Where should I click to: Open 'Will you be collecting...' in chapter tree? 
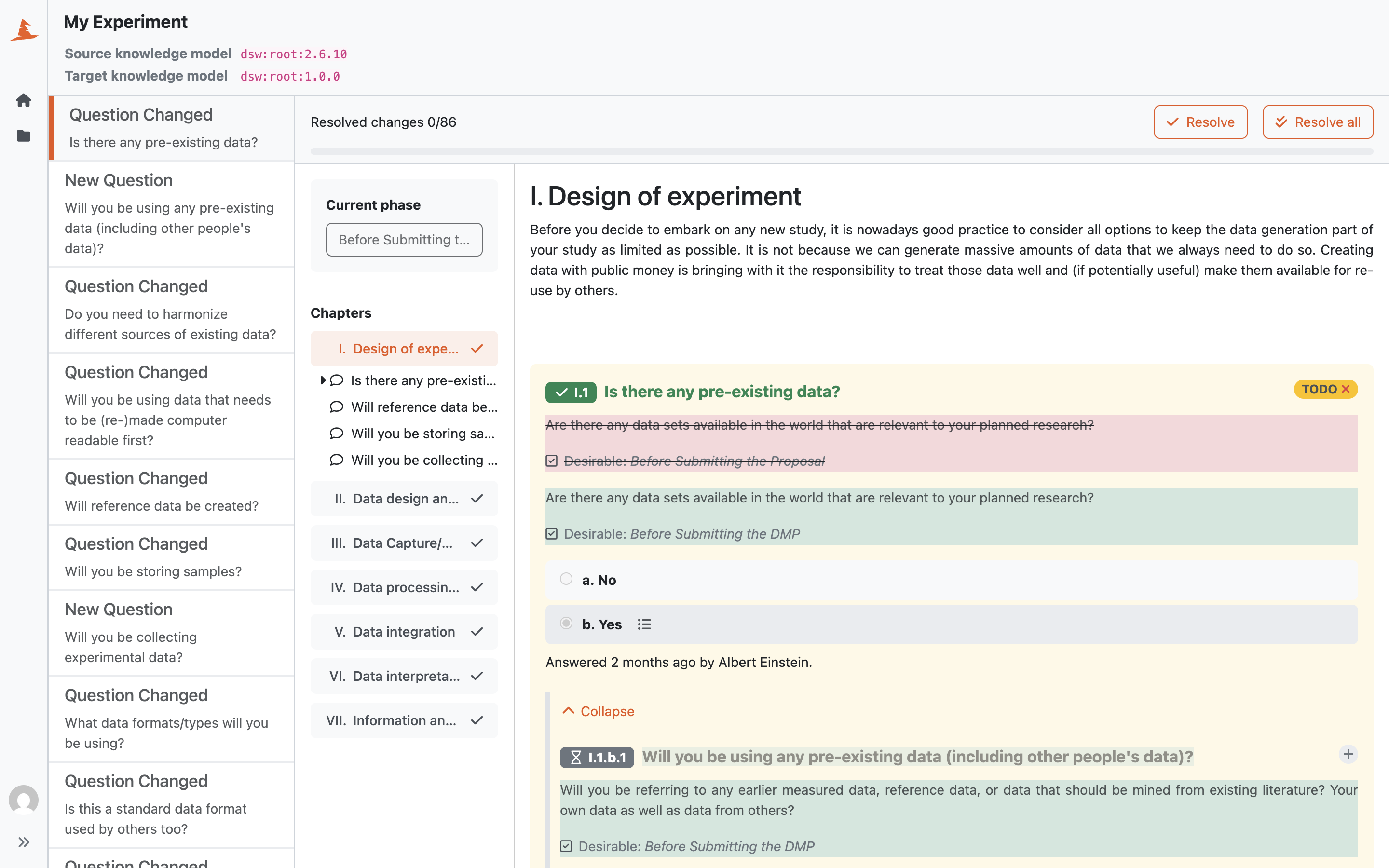point(424,460)
